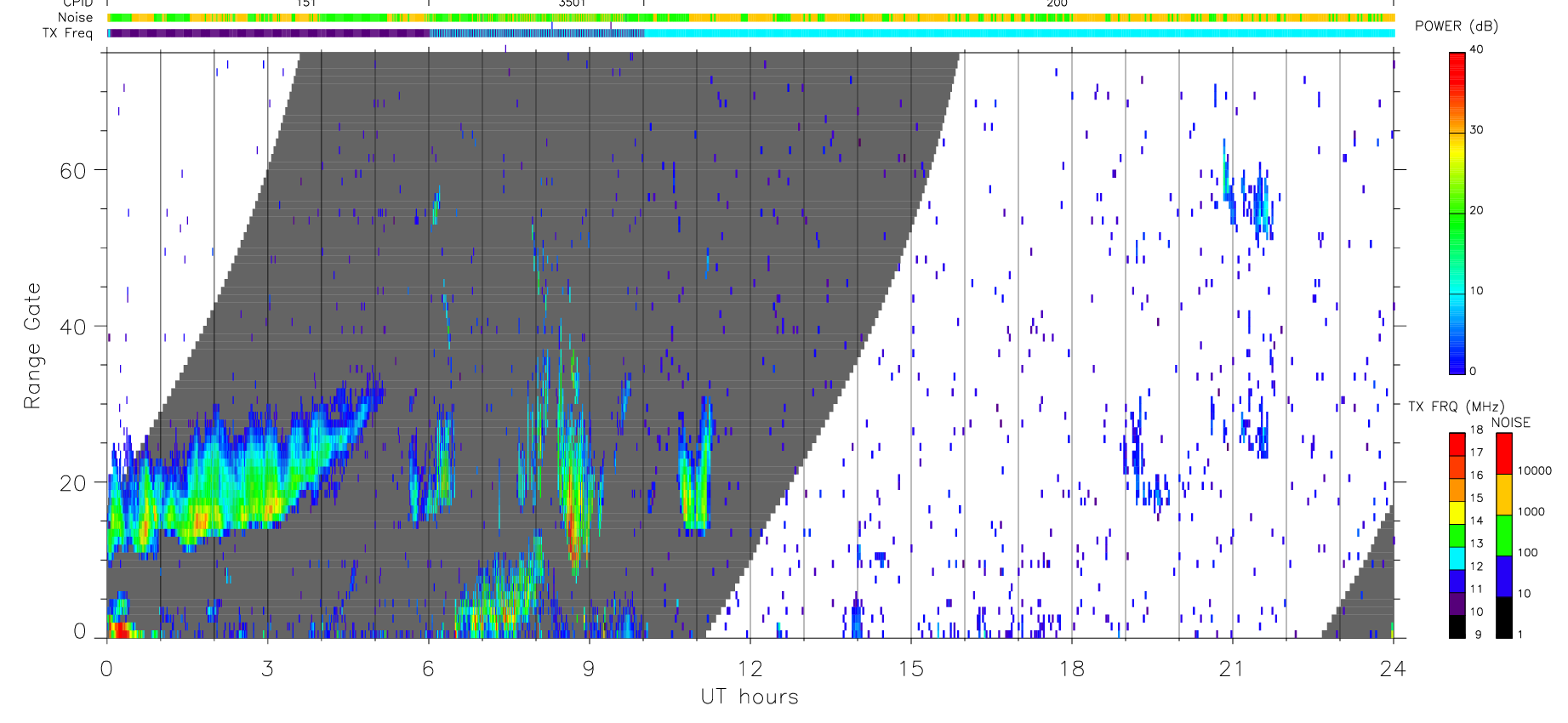Click power color bar label '40'

pos(1476,49)
